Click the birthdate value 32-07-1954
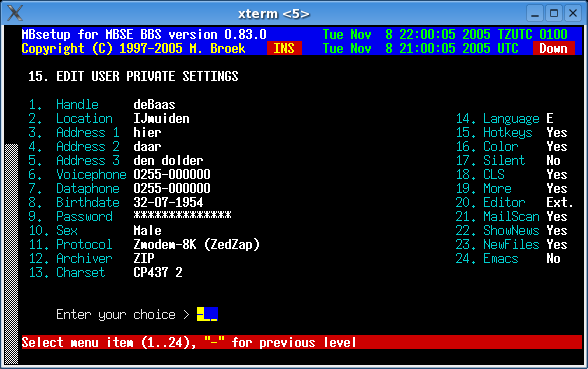Viewport: 588px width, 369px height. tap(168, 202)
